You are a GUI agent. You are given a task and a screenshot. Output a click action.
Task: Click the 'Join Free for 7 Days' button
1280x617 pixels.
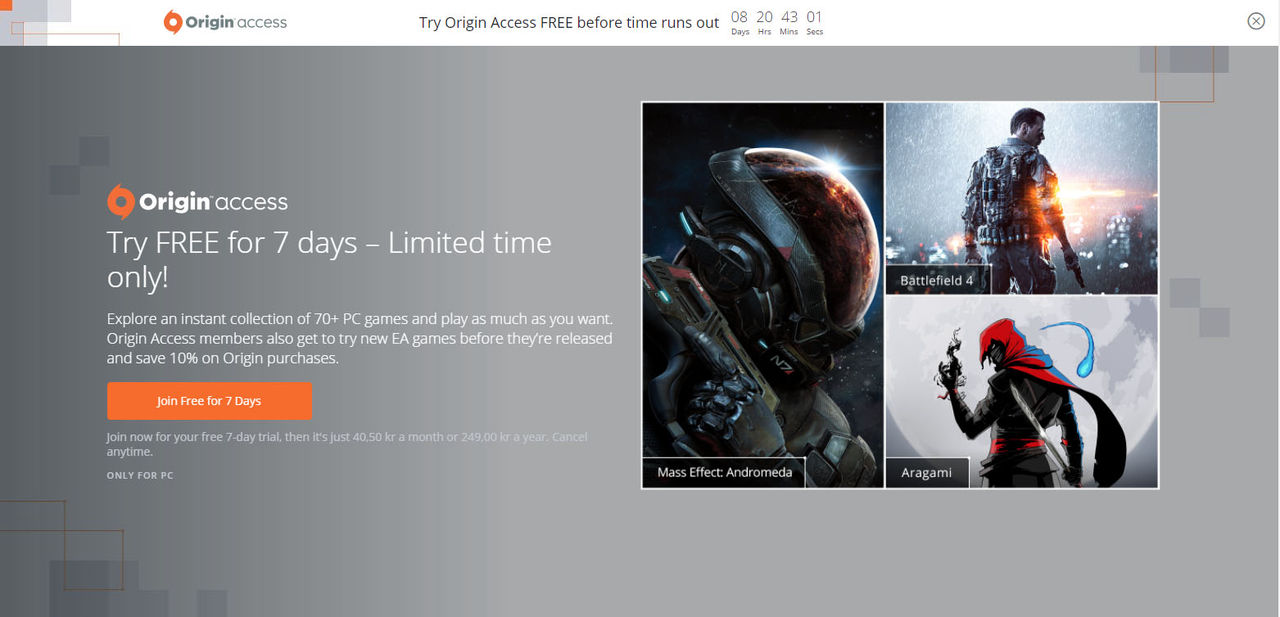[x=209, y=400]
